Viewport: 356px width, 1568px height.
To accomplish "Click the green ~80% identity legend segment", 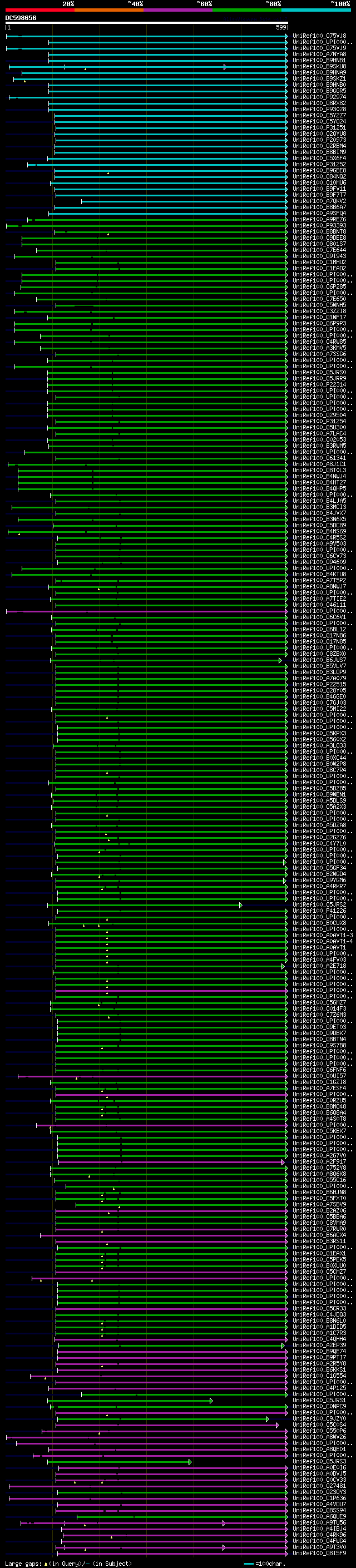I will coord(247,10).
